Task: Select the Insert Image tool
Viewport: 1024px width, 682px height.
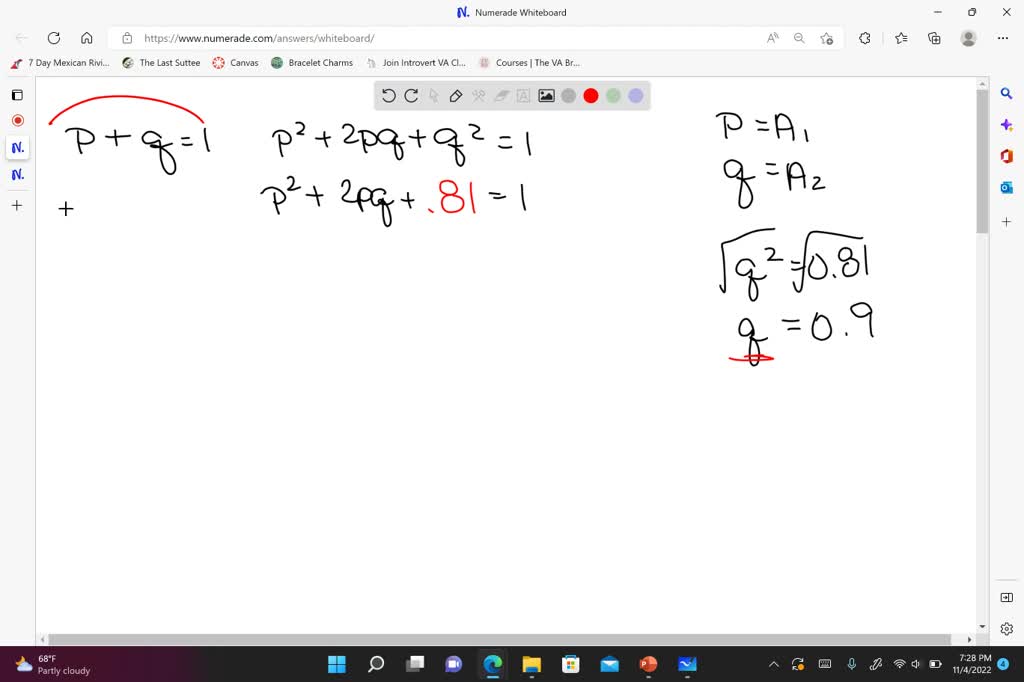Action: coord(546,95)
